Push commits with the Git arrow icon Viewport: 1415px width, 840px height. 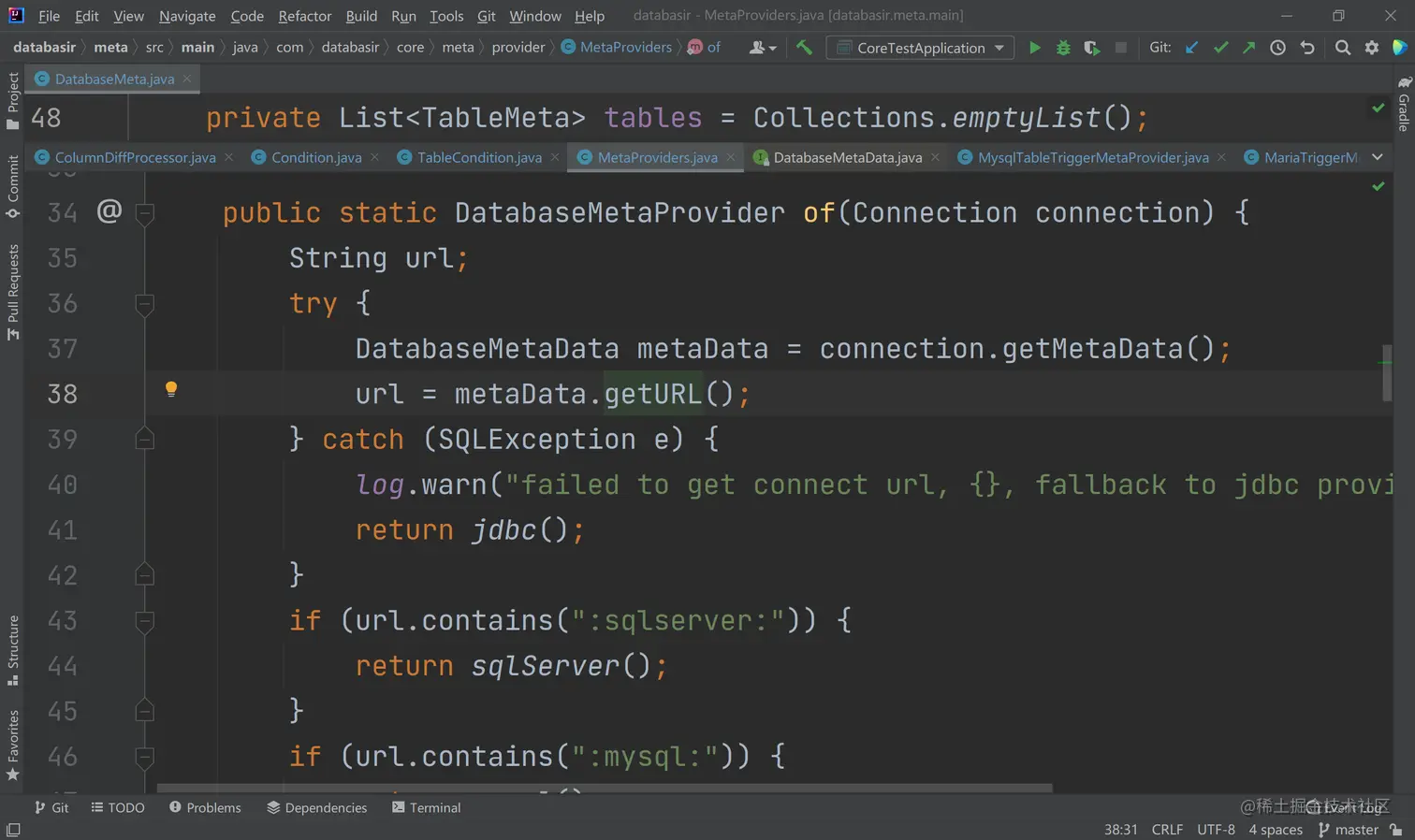(x=1248, y=48)
